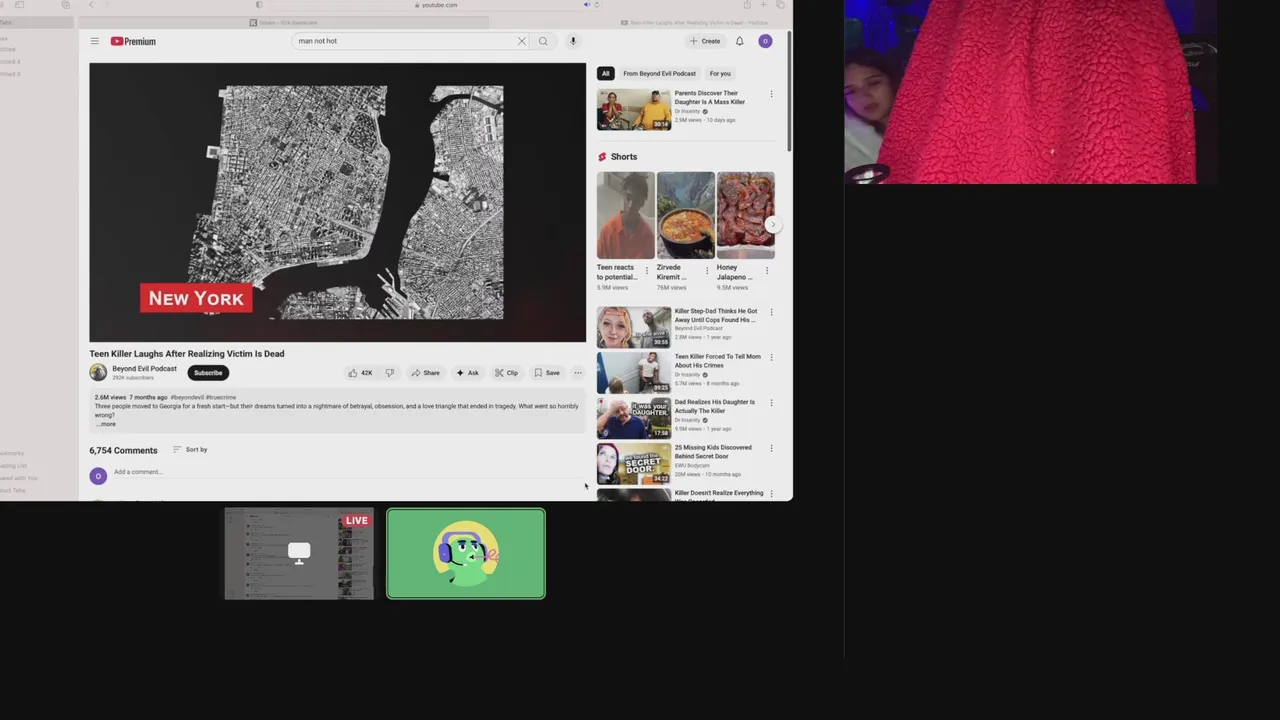Image resolution: width=1280 pixels, height=720 pixels.
Task: Go back with Safari back arrow
Action: [91, 5]
